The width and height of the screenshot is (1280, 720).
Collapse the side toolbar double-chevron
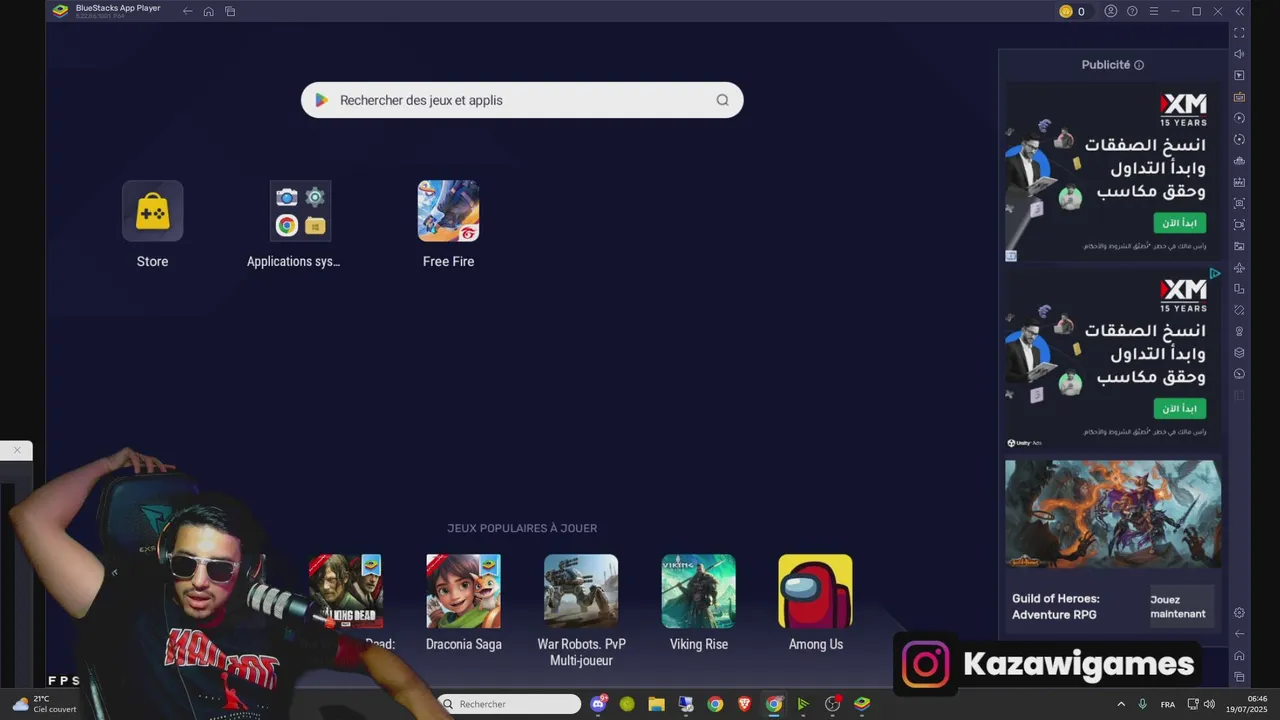pyautogui.click(x=1240, y=11)
